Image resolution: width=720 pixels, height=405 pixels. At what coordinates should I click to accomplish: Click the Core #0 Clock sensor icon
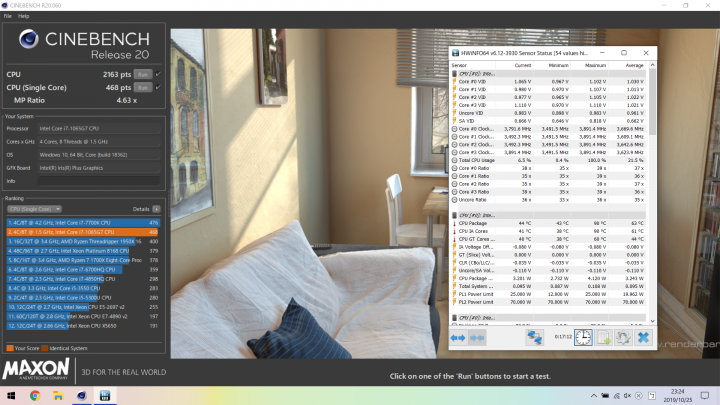[454, 129]
